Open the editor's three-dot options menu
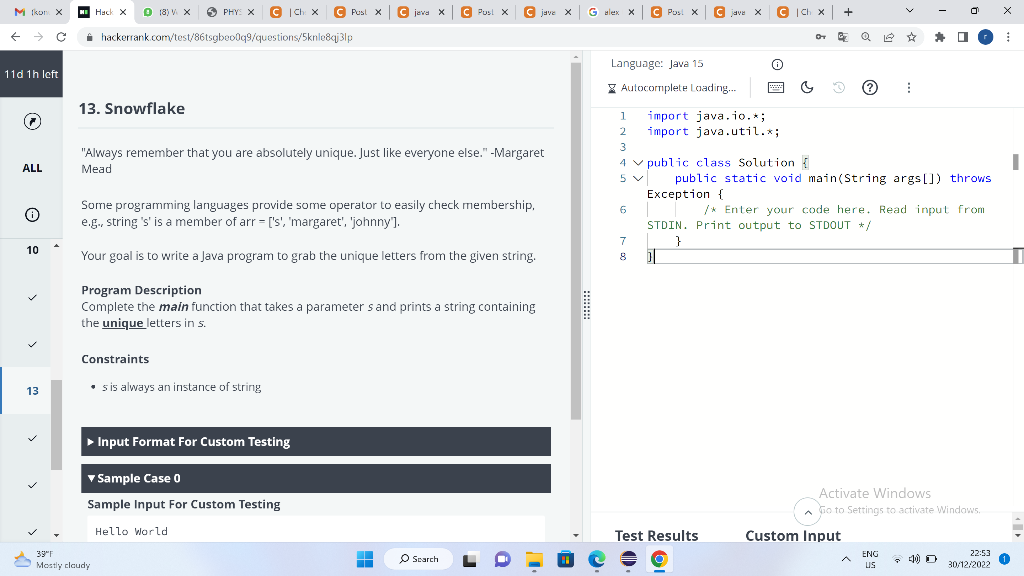 point(908,87)
